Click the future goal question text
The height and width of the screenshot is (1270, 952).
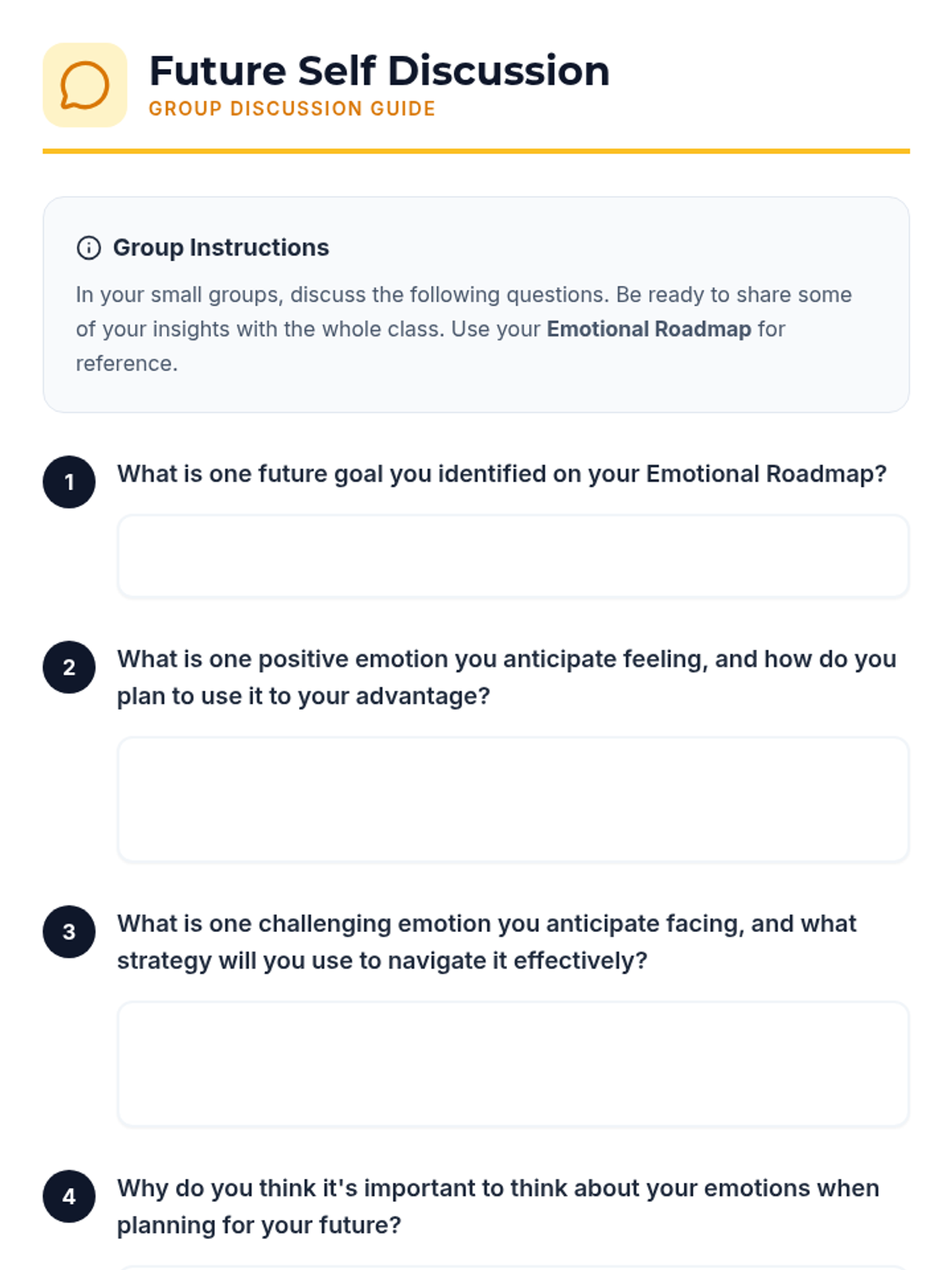pos(501,474)
